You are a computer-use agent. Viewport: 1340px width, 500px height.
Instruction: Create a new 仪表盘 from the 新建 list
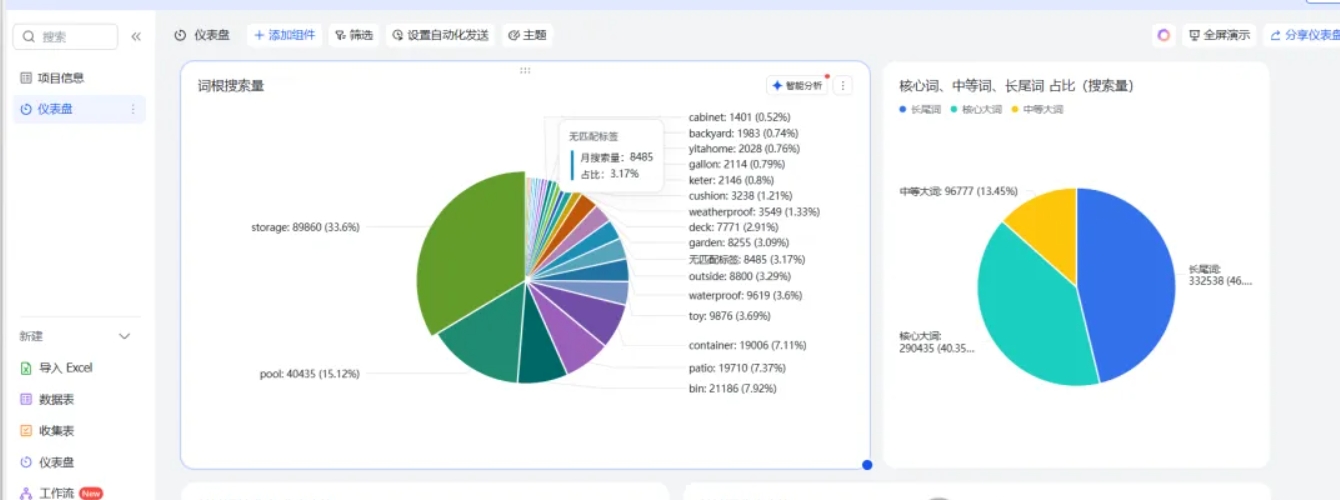(56, 463)
